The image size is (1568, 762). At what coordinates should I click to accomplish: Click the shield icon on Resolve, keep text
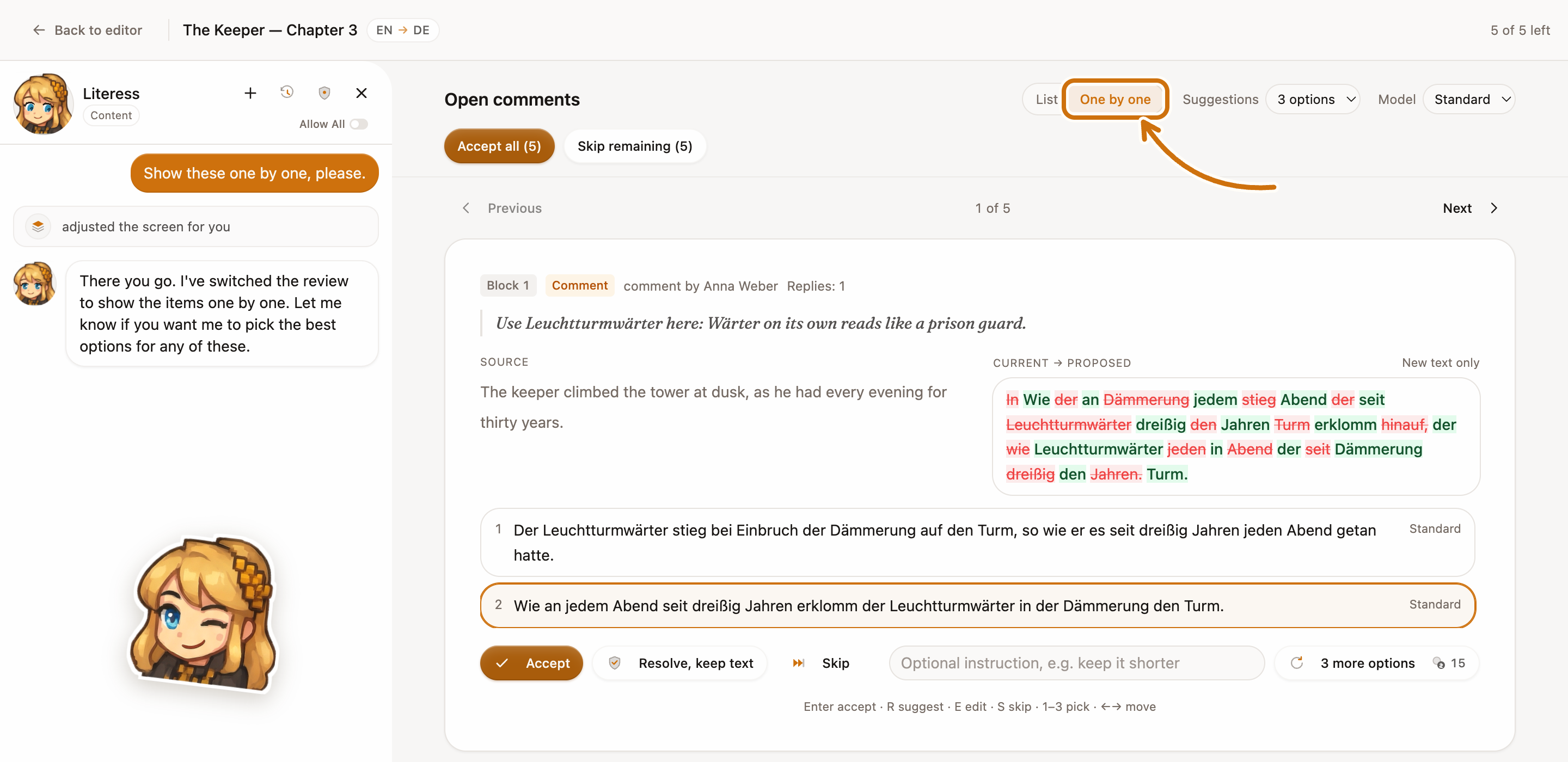coord(615,662)
